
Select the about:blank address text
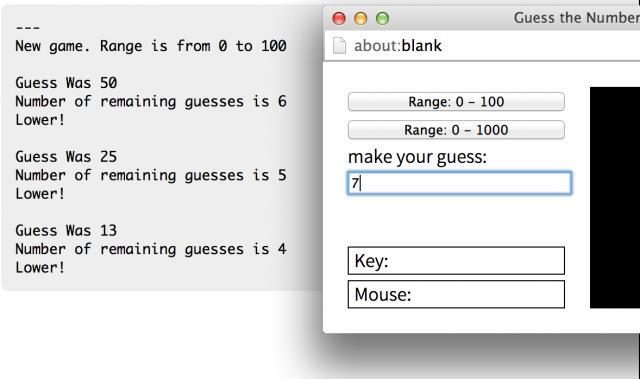coord(398,46)
